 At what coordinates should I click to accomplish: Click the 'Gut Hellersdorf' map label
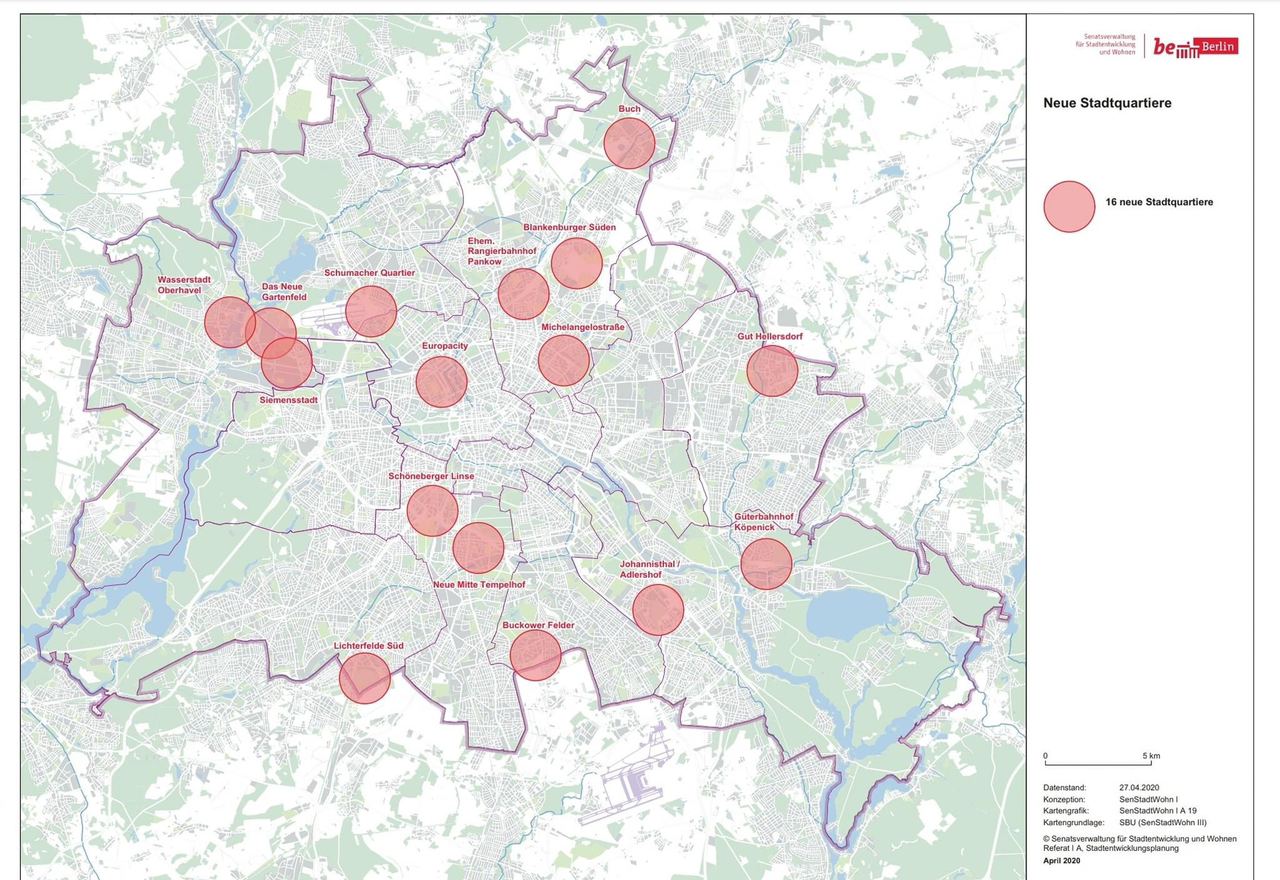coord(770,337)
